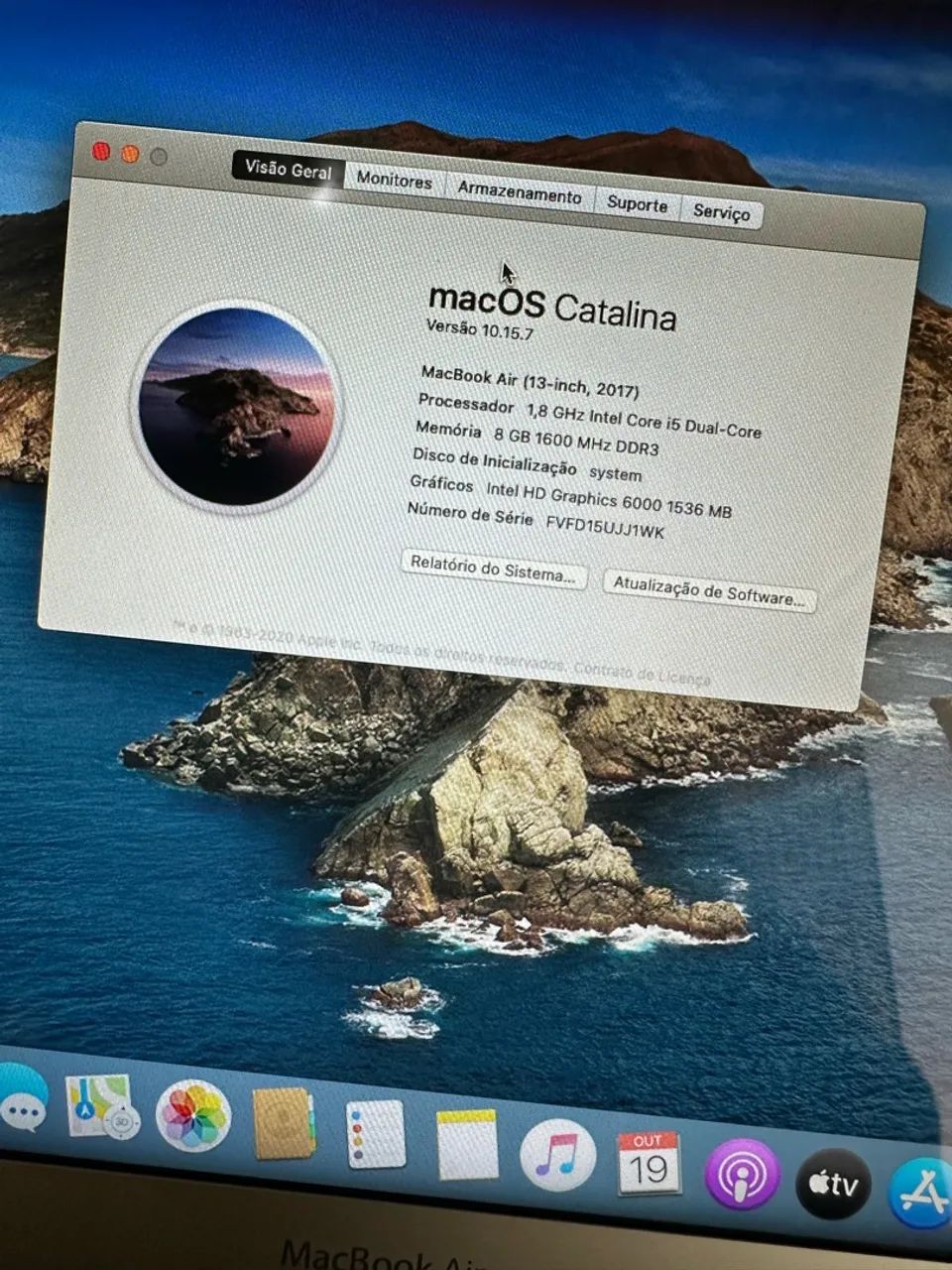Open the App Store in the Dock

pyautogui.click(x=920, y=1194)
